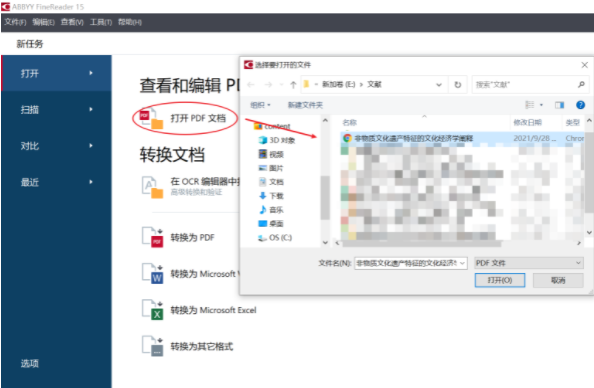The image size is (594, 388).
Task: Click the 新加卷 (E:) breadcrumb
Action: coord(339,84)
